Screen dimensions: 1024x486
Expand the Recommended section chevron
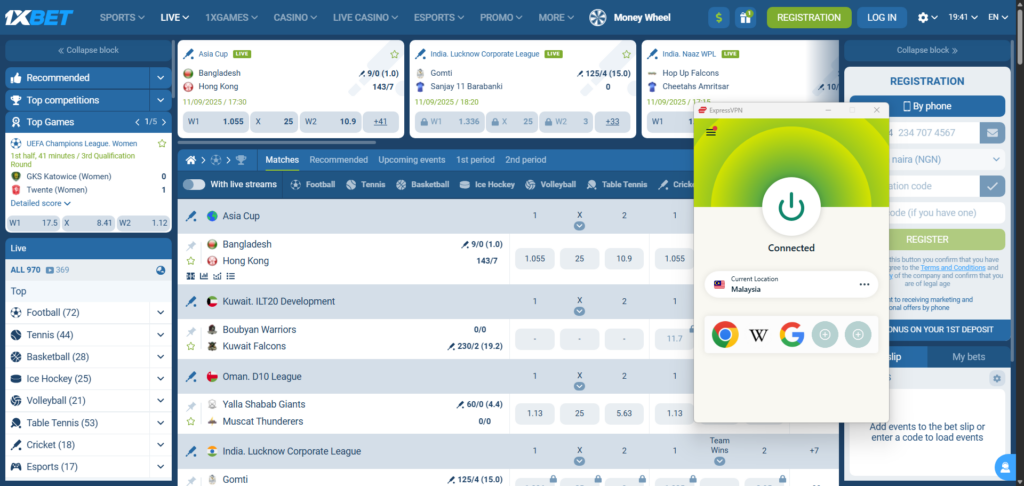[x=161, y=78]
